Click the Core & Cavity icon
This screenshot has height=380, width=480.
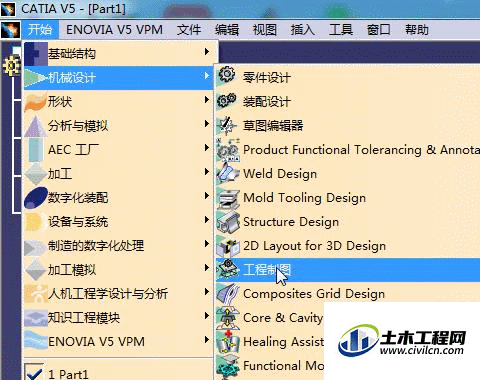(x=228, y=318)
